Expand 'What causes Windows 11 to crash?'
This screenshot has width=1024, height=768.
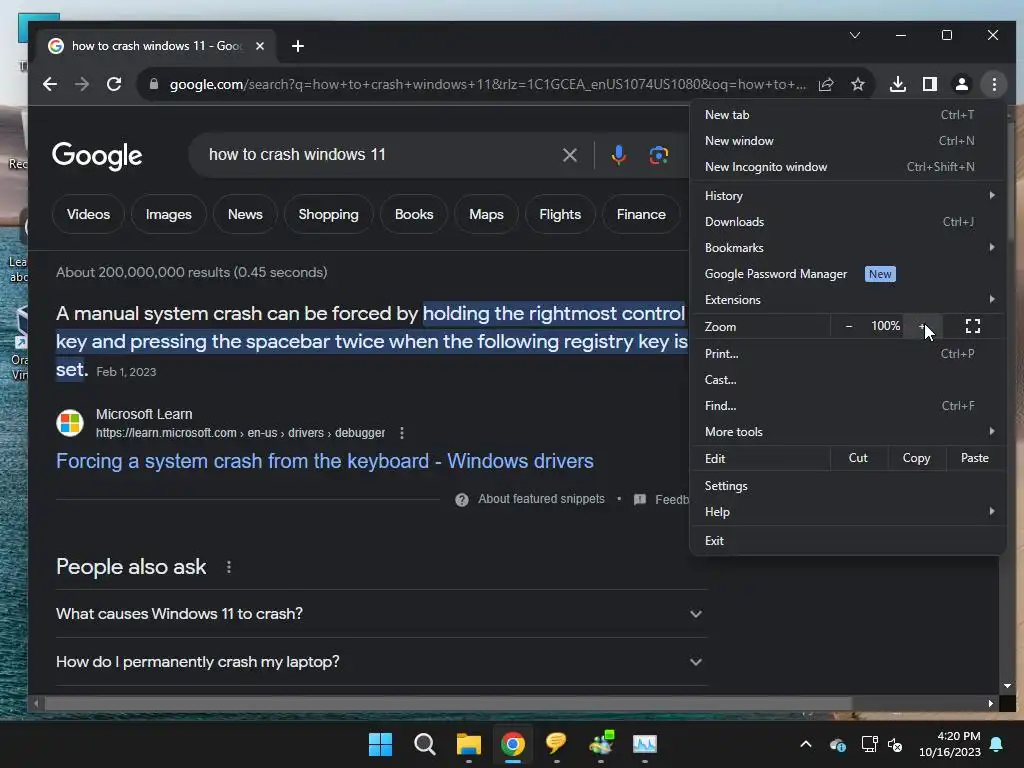381,614
